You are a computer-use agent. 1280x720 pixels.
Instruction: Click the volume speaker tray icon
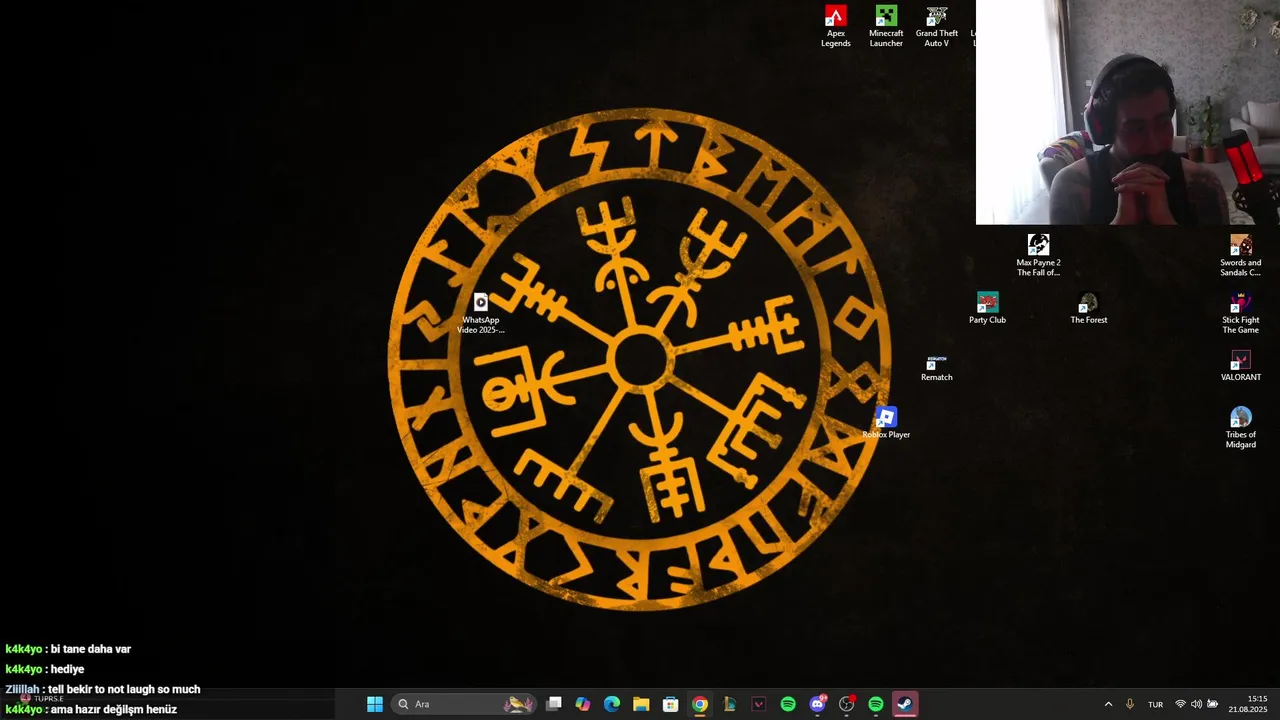coord(1196,704)
